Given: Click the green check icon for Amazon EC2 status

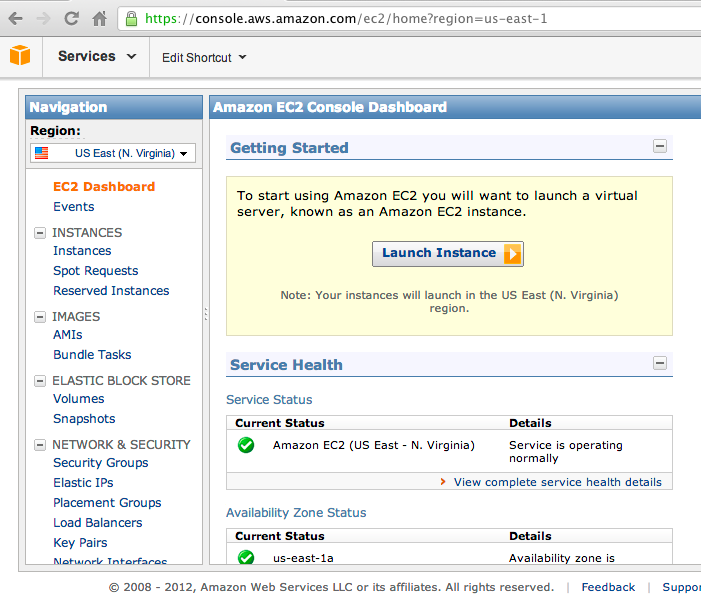Looking at the screenshot, I should [x=246, y=445].
